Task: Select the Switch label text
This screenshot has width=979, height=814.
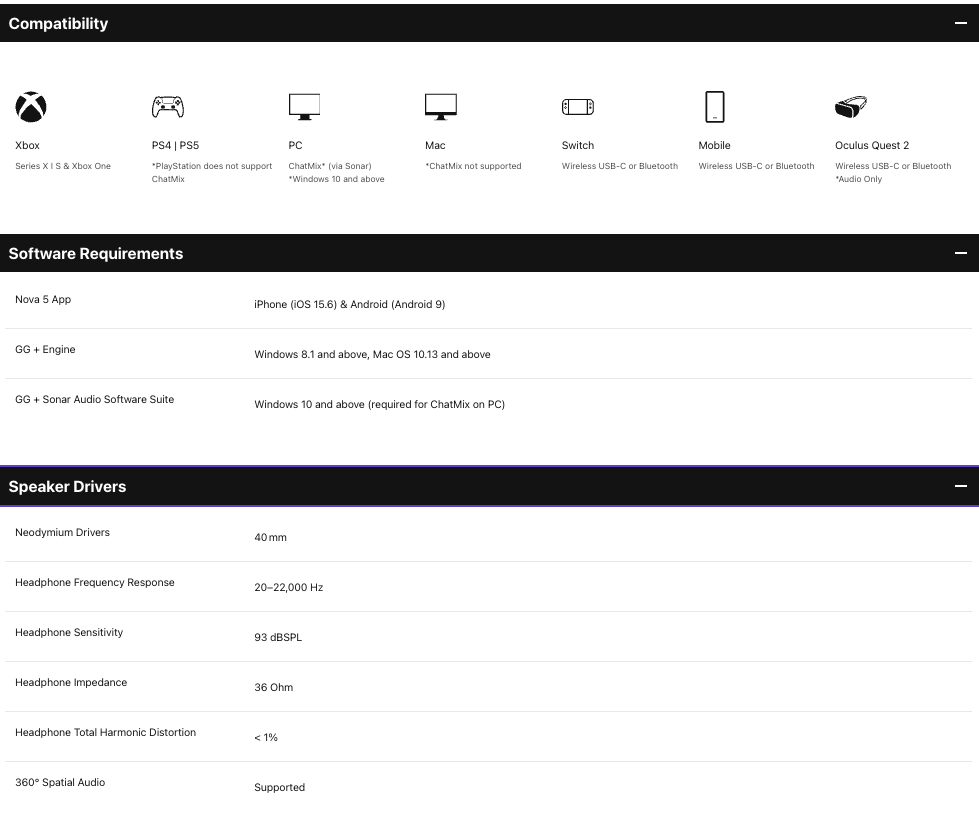Action: point(578,145)
